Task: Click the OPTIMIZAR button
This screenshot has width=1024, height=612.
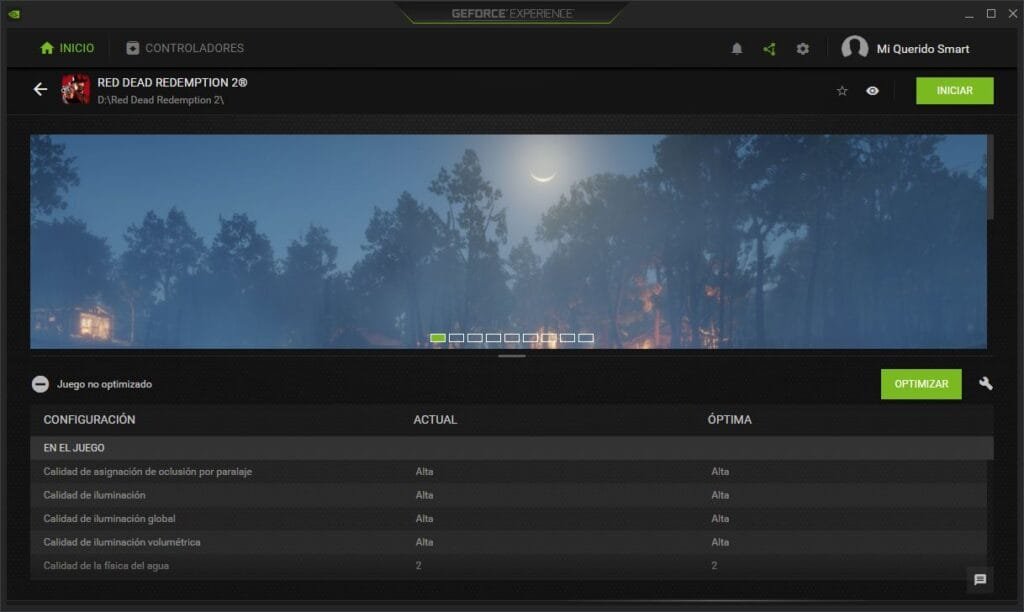Action: coord(921,384)
